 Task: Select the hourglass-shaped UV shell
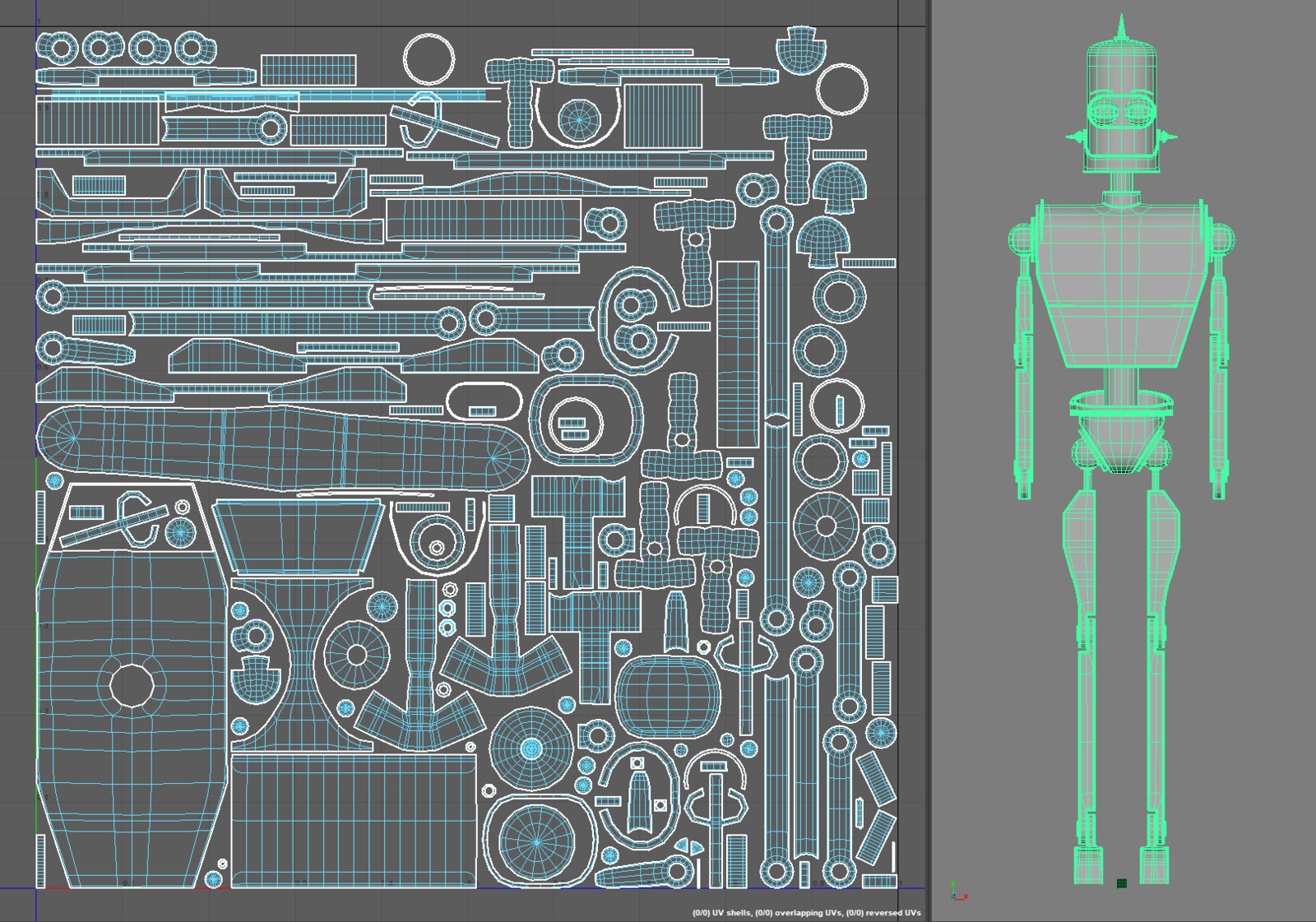302,665
